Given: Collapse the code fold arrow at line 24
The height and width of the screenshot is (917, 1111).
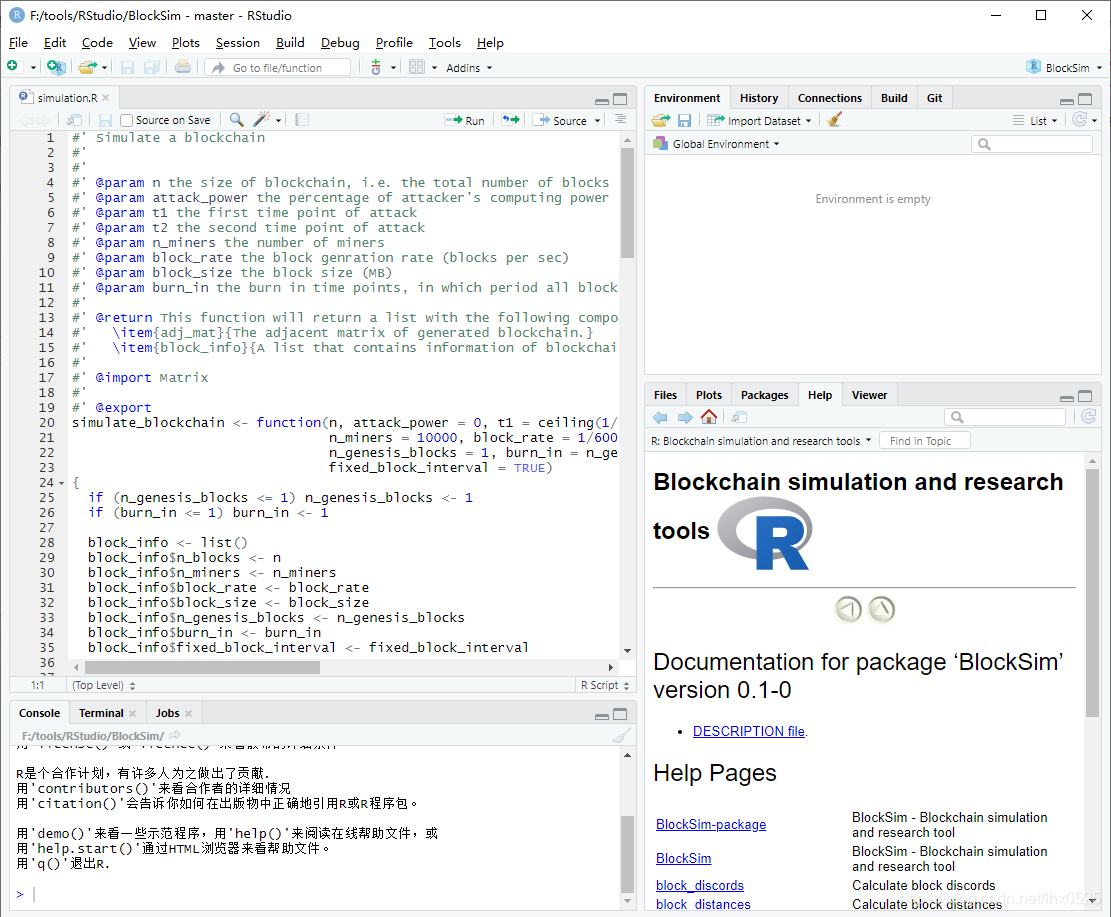Looking at the screenshot, I should tap(61, 483).
